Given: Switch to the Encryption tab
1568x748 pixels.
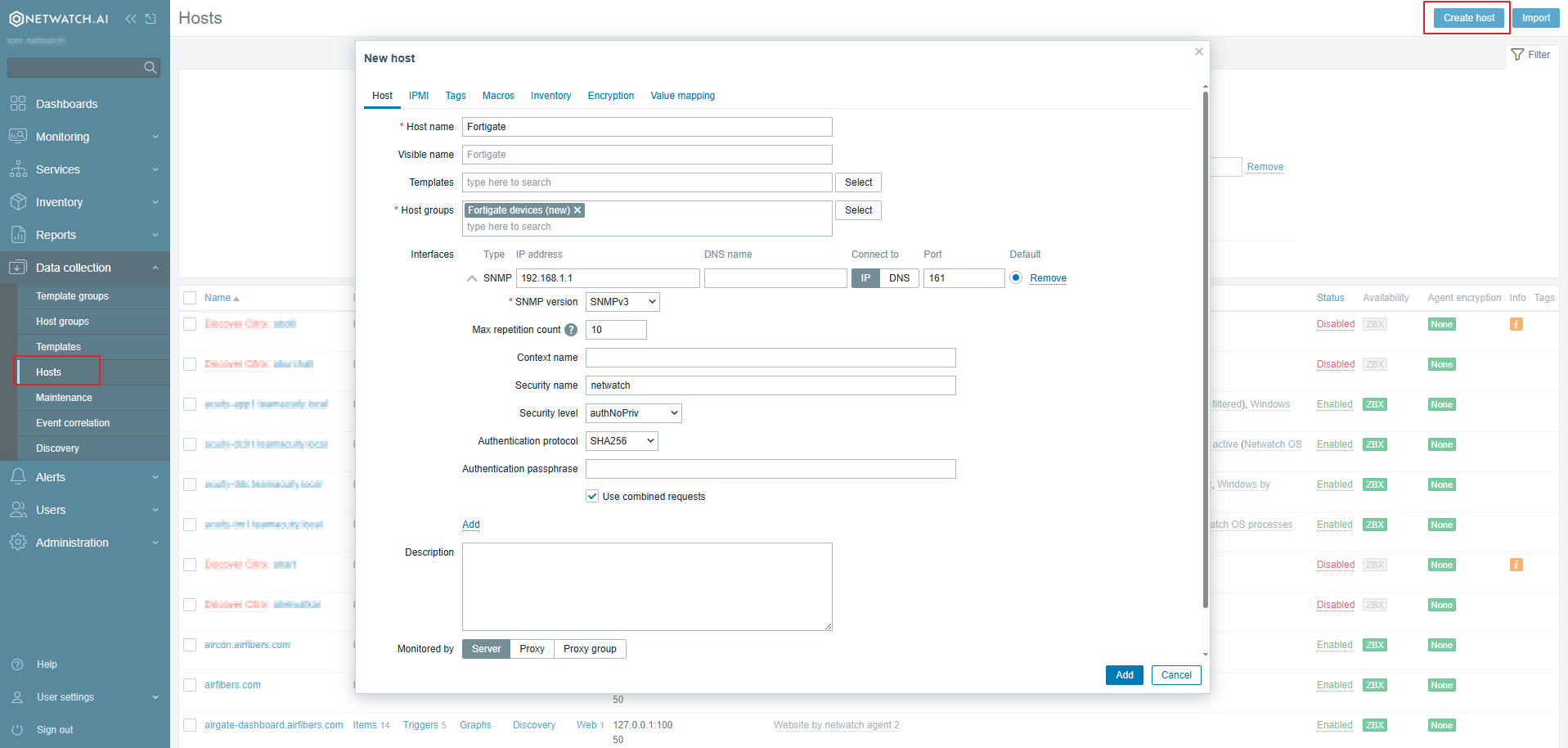Looking at the screenshot, I should (x=610, y=96).
